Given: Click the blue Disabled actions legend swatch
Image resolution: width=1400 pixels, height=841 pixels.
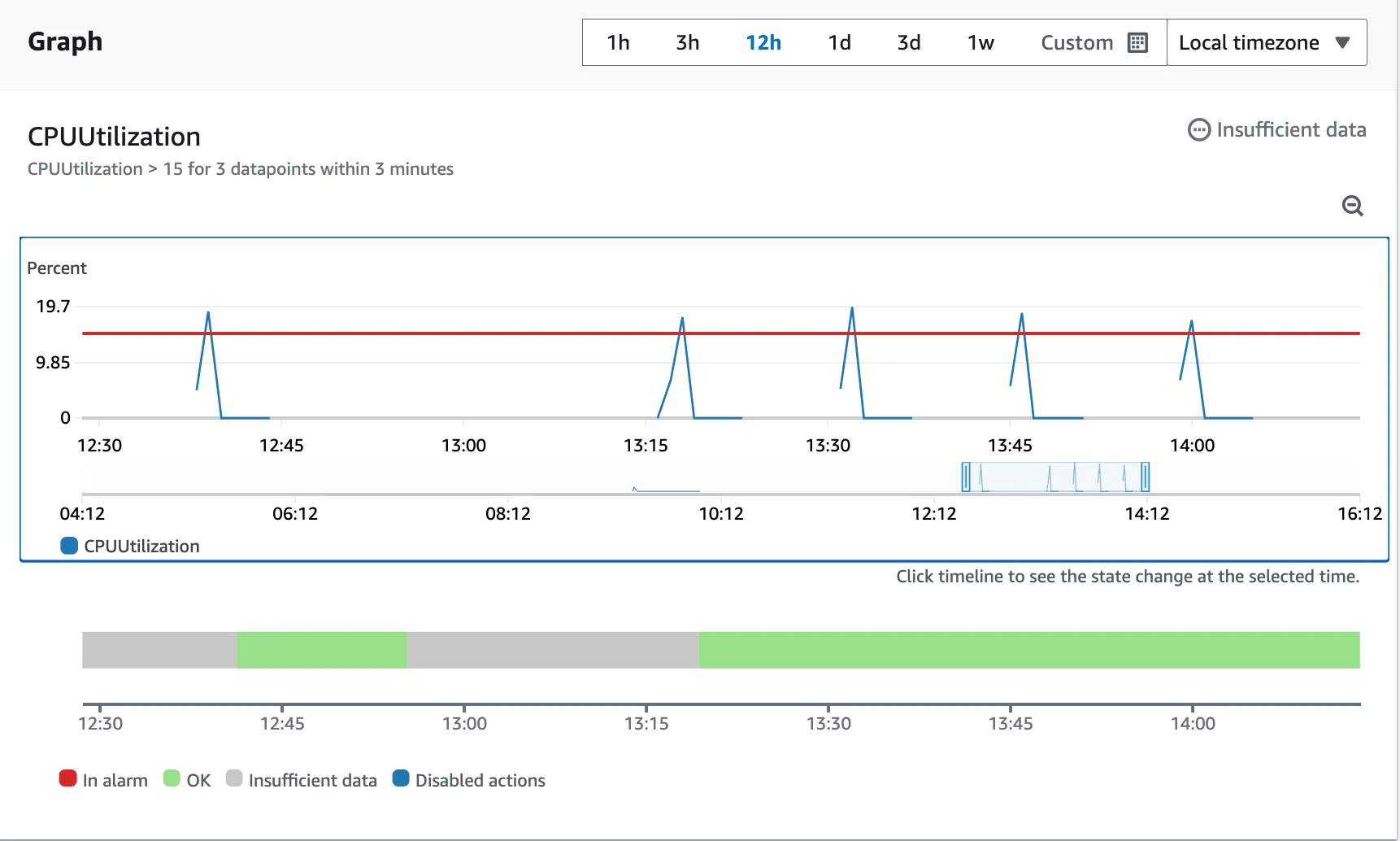Looking at the screenshot, I should click(x=401, y=778).
